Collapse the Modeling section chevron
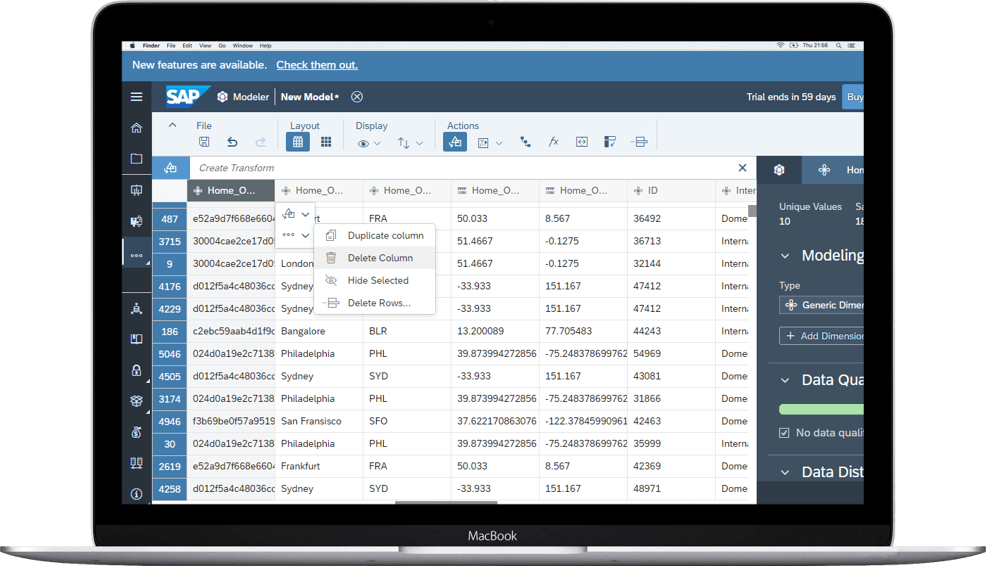 (785, 256)
